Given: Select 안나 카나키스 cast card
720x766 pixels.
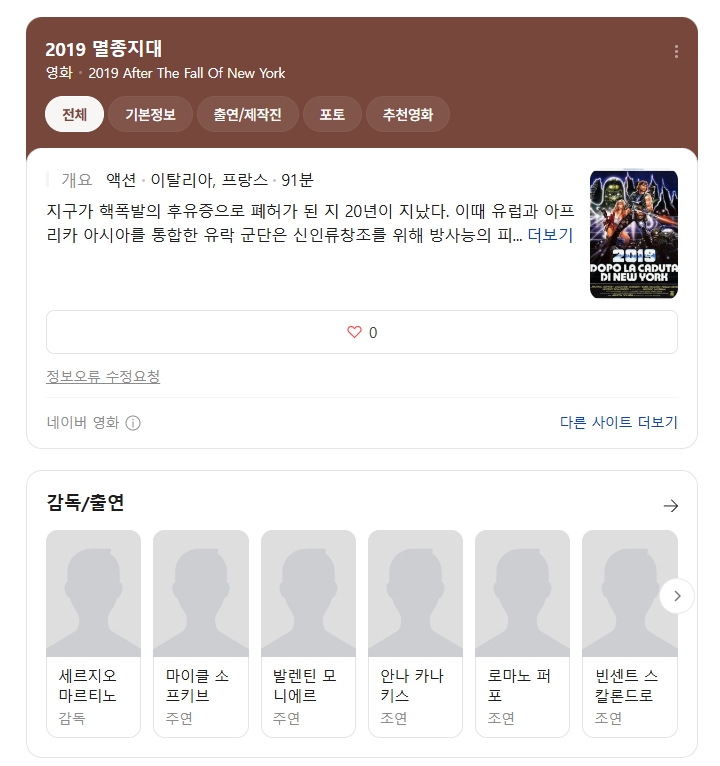Looking at the screenshot, I should 415,634.
